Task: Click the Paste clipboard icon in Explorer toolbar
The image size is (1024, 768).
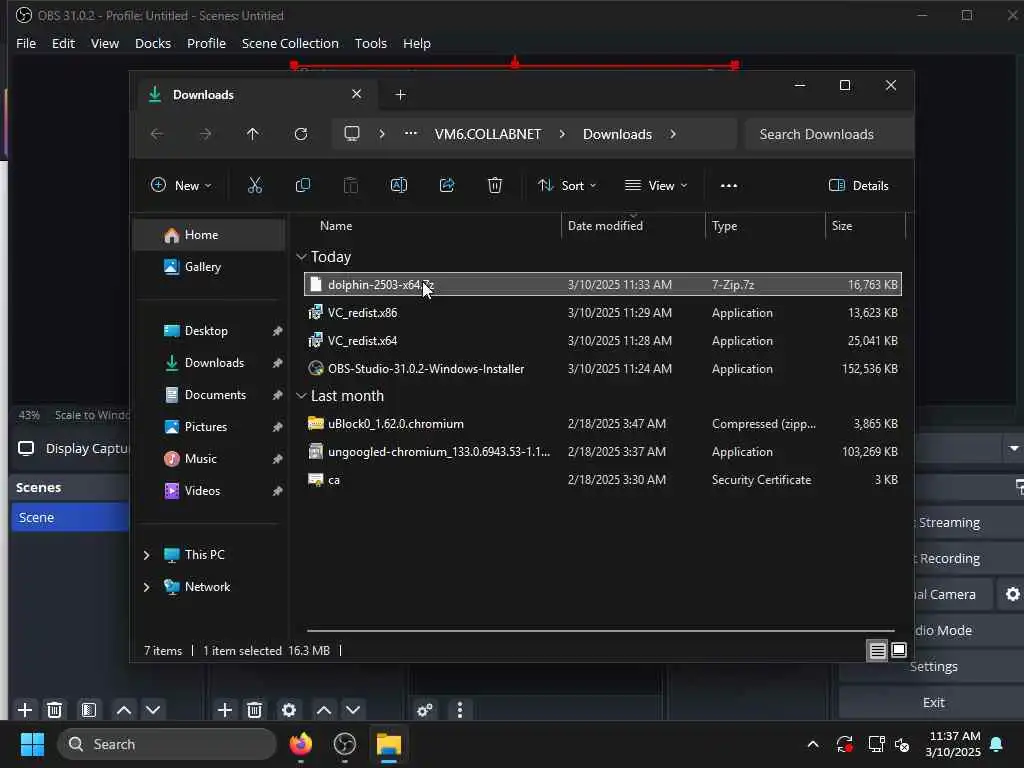Action: 351,185
